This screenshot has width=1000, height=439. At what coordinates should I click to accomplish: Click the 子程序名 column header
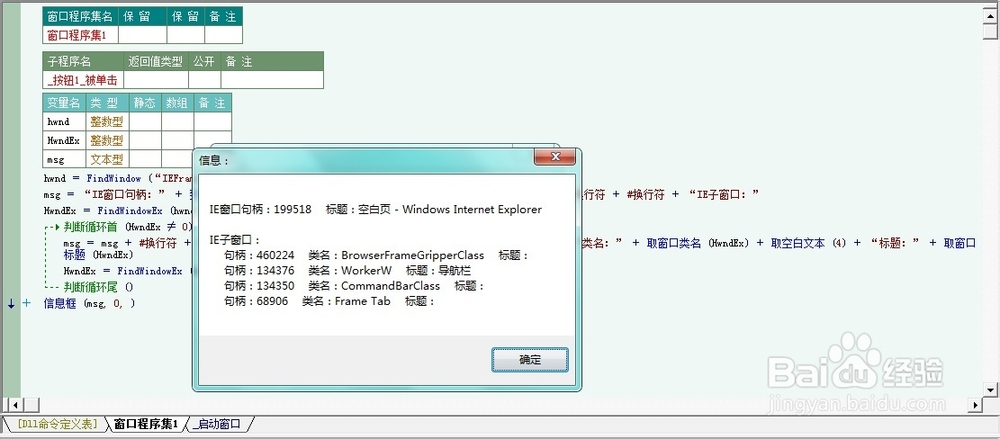(x=83, y=62)
